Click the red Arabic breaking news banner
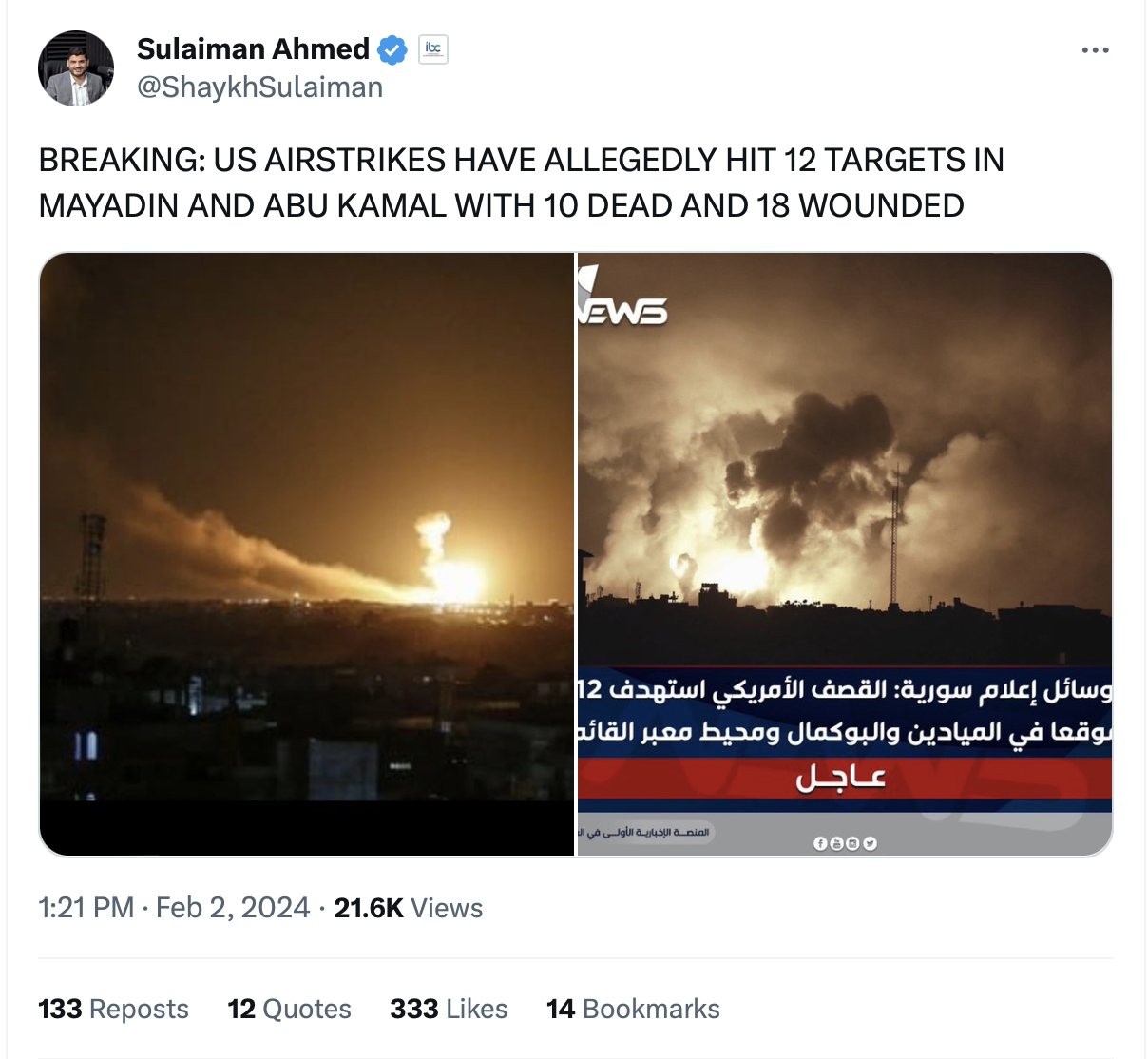The height and width of the screenshot is (1059, 1148). tap(845, 779)
